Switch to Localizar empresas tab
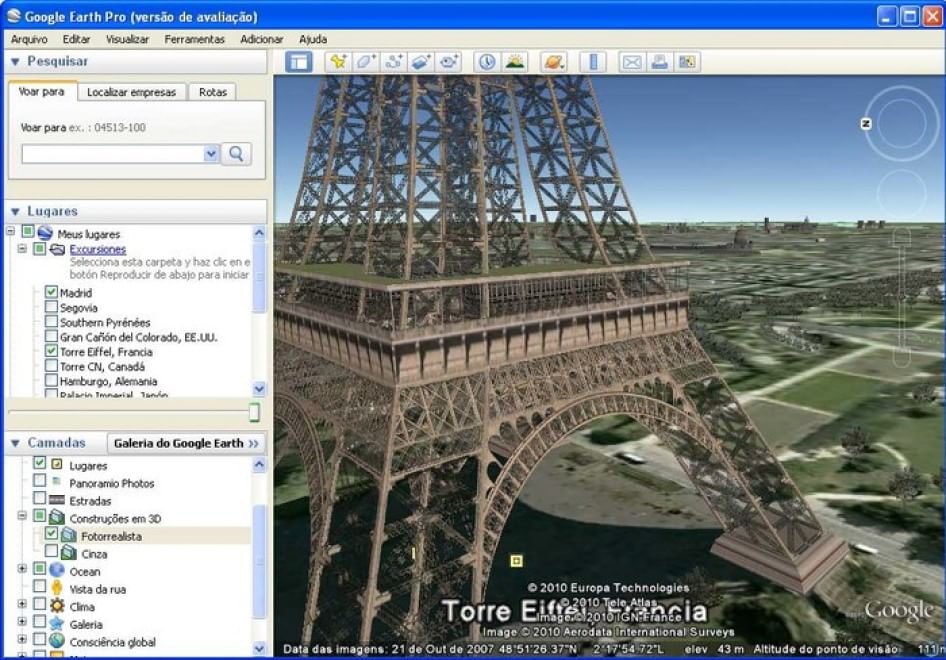 click(132, 92)
